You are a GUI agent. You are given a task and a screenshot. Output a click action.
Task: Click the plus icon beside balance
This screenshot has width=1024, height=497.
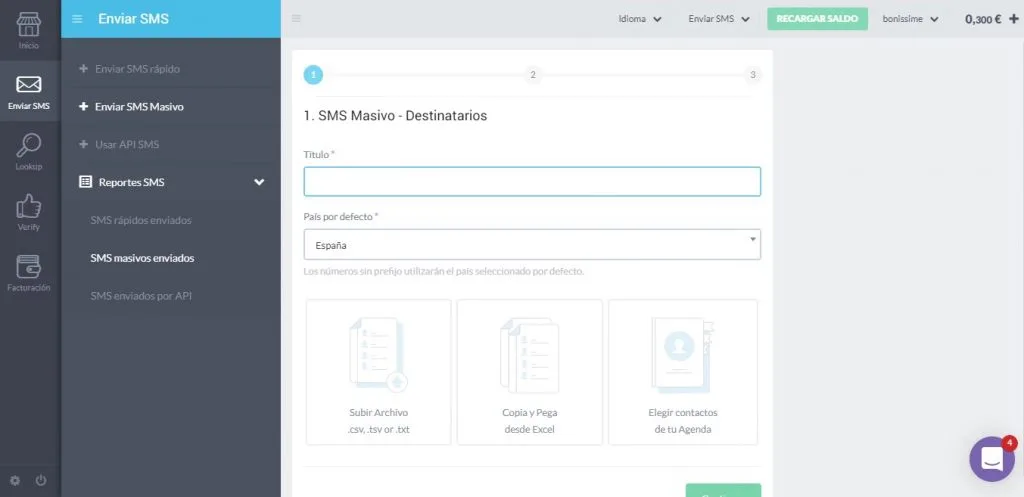tap(1014, 19)
